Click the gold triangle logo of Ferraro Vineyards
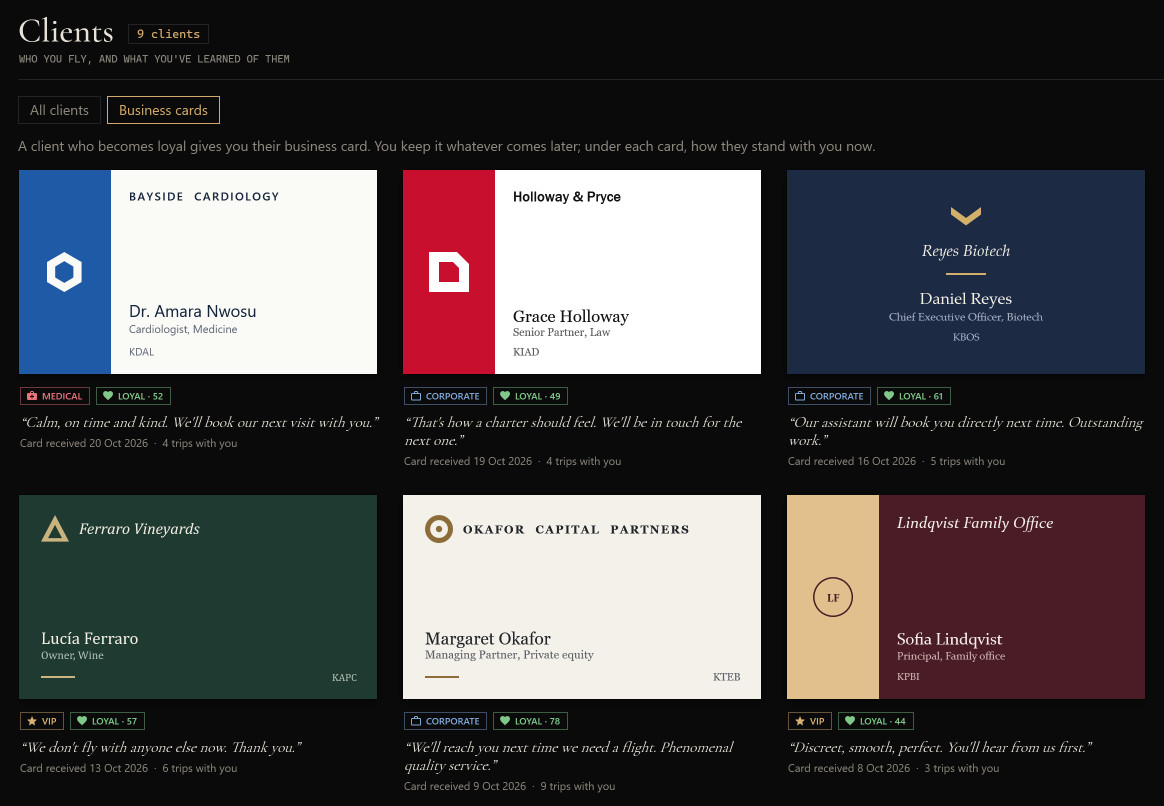The height and width of the screenshot is (806, 1164). coord(55,529)
